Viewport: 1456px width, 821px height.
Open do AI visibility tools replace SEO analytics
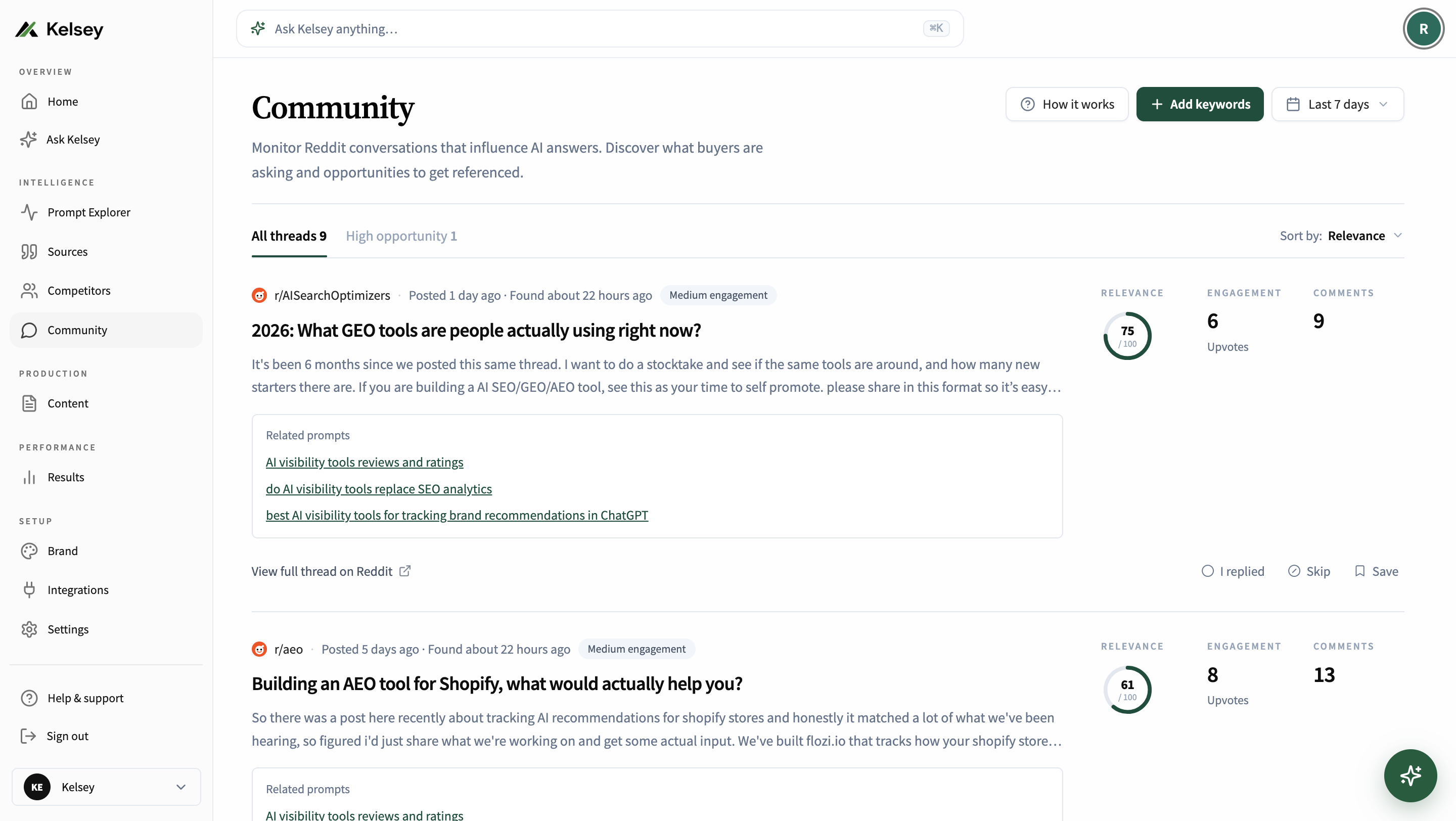(x=379, y=489)
